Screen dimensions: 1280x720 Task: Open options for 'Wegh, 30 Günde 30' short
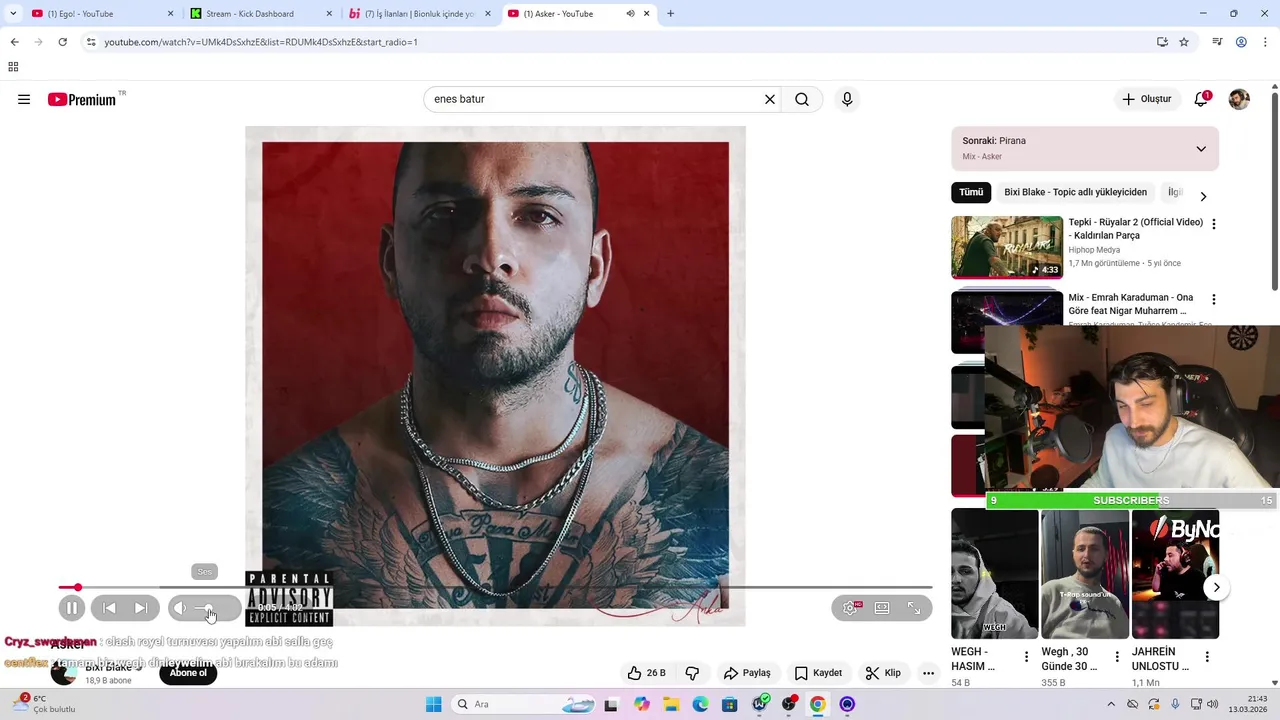click(1117, 657)
